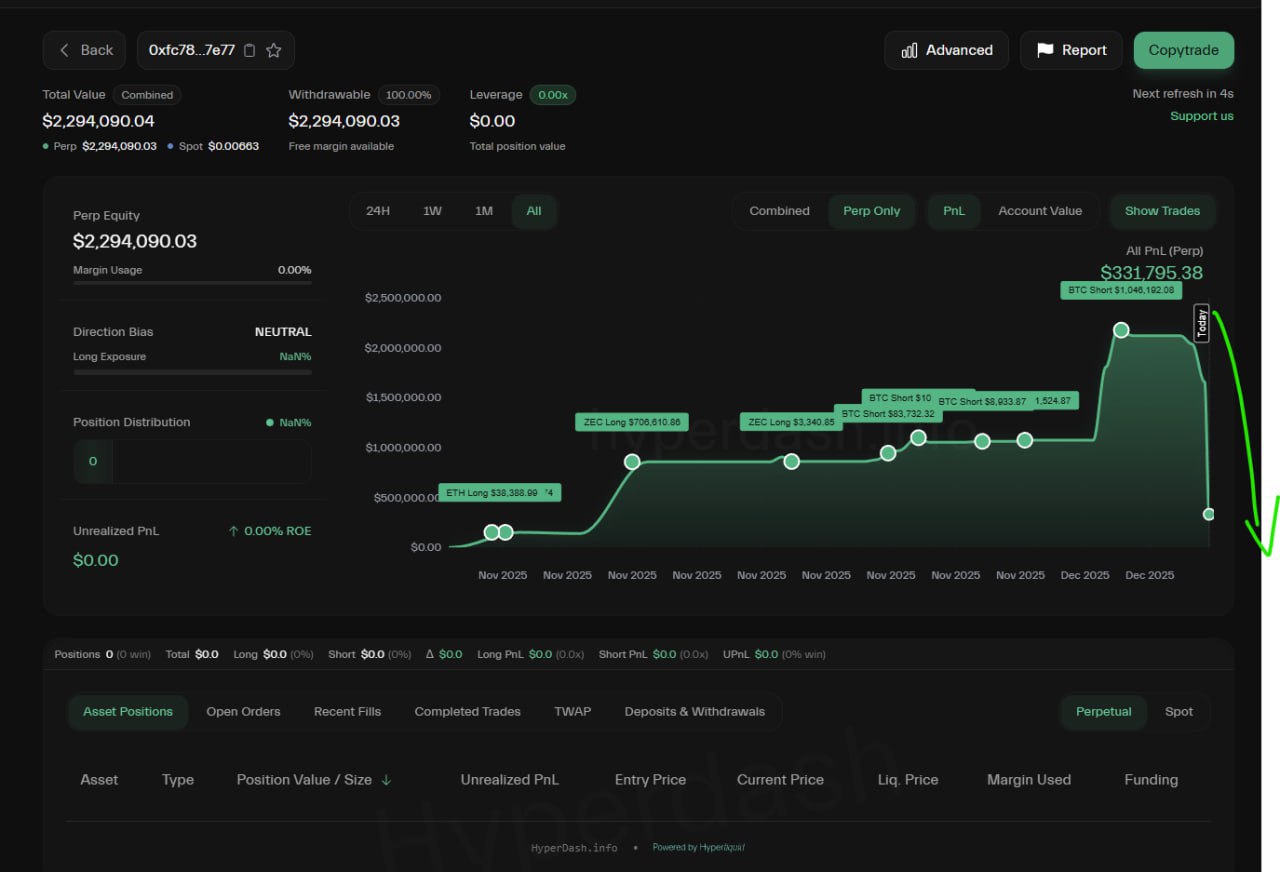Click the Report flag button
The image size is (1280, 872).
point(1071,50)
